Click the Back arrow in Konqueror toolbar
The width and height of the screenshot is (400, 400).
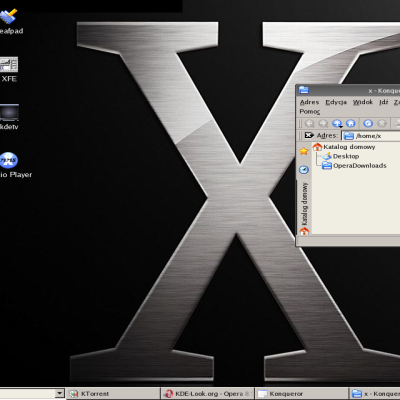[310, 124]
